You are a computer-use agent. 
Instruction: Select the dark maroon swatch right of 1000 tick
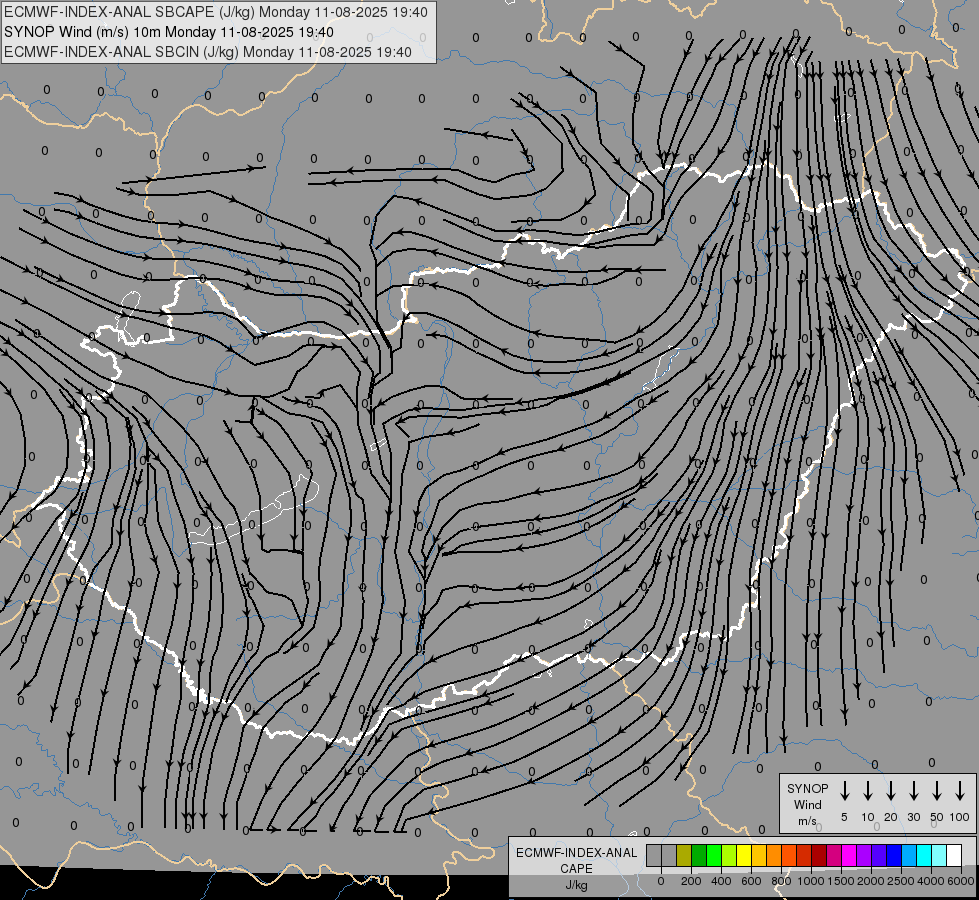click(x=819, y=855)
